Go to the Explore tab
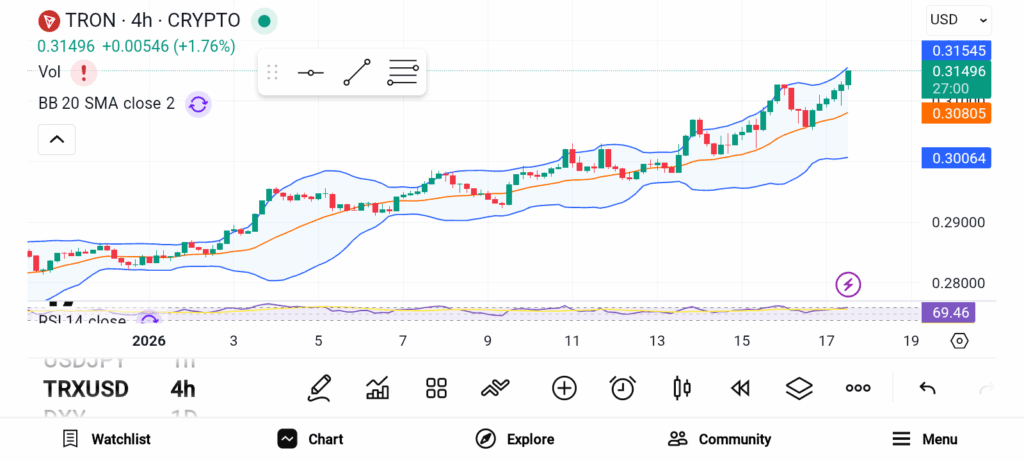The image size is (1024, 461). [x=514, y=439]
